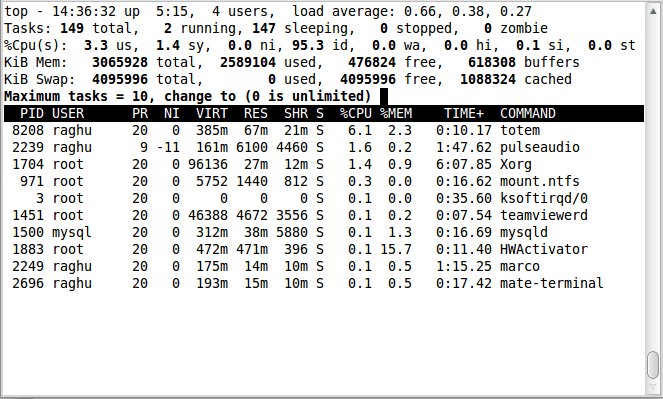
Task: Click the Maximum tasks input cursor
Action: coord(384,96)
